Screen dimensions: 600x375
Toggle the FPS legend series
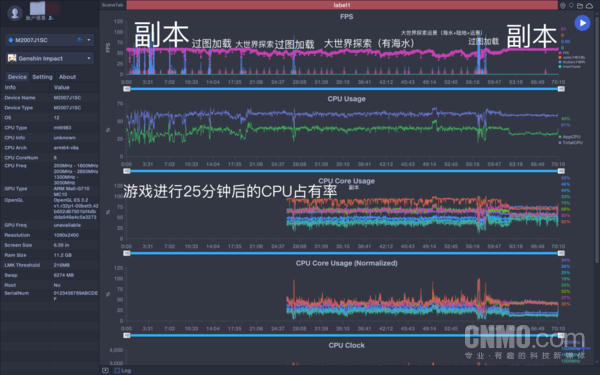click(x=564, y=53)
